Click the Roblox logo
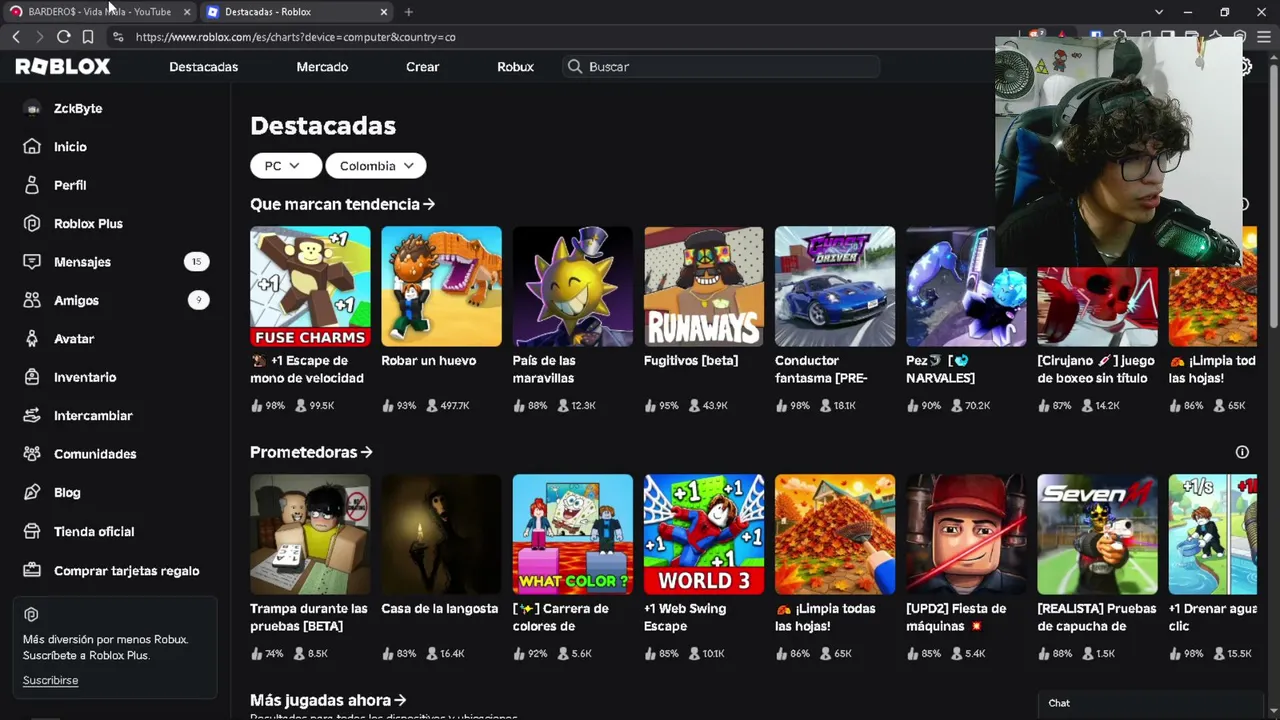1280x720 pixels. 63,66
